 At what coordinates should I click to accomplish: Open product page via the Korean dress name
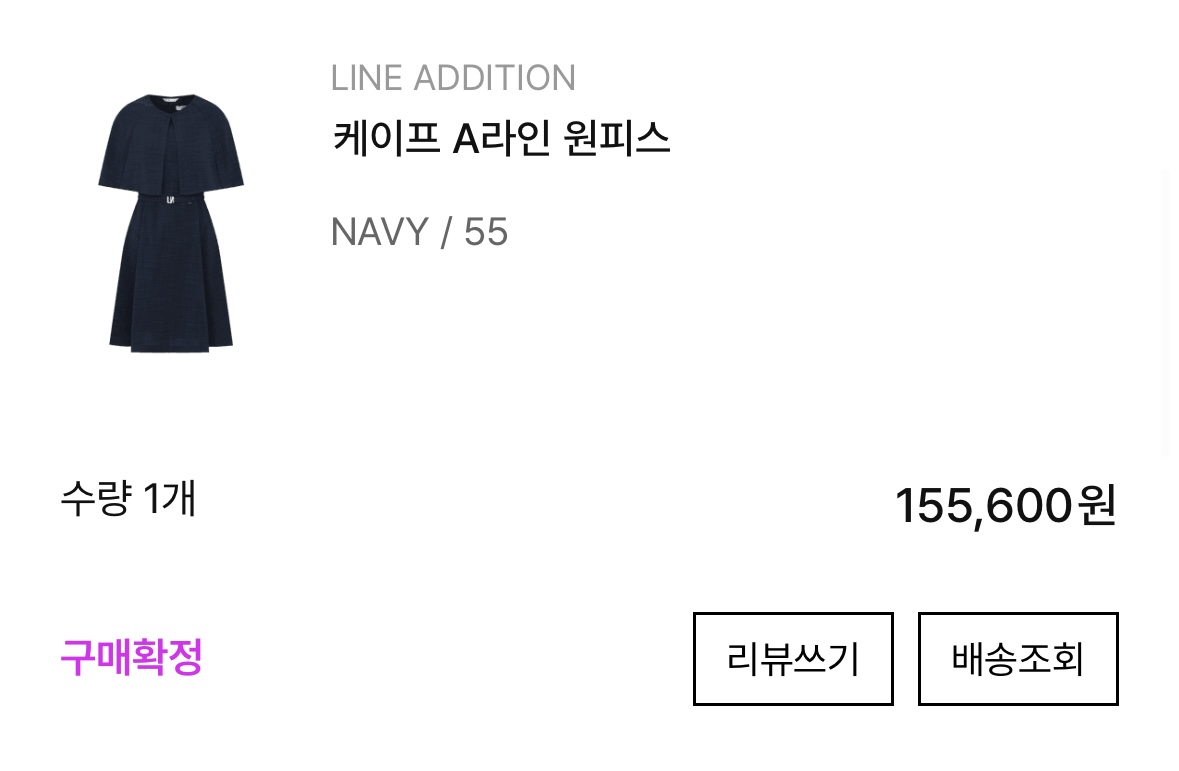coord(502,139)
